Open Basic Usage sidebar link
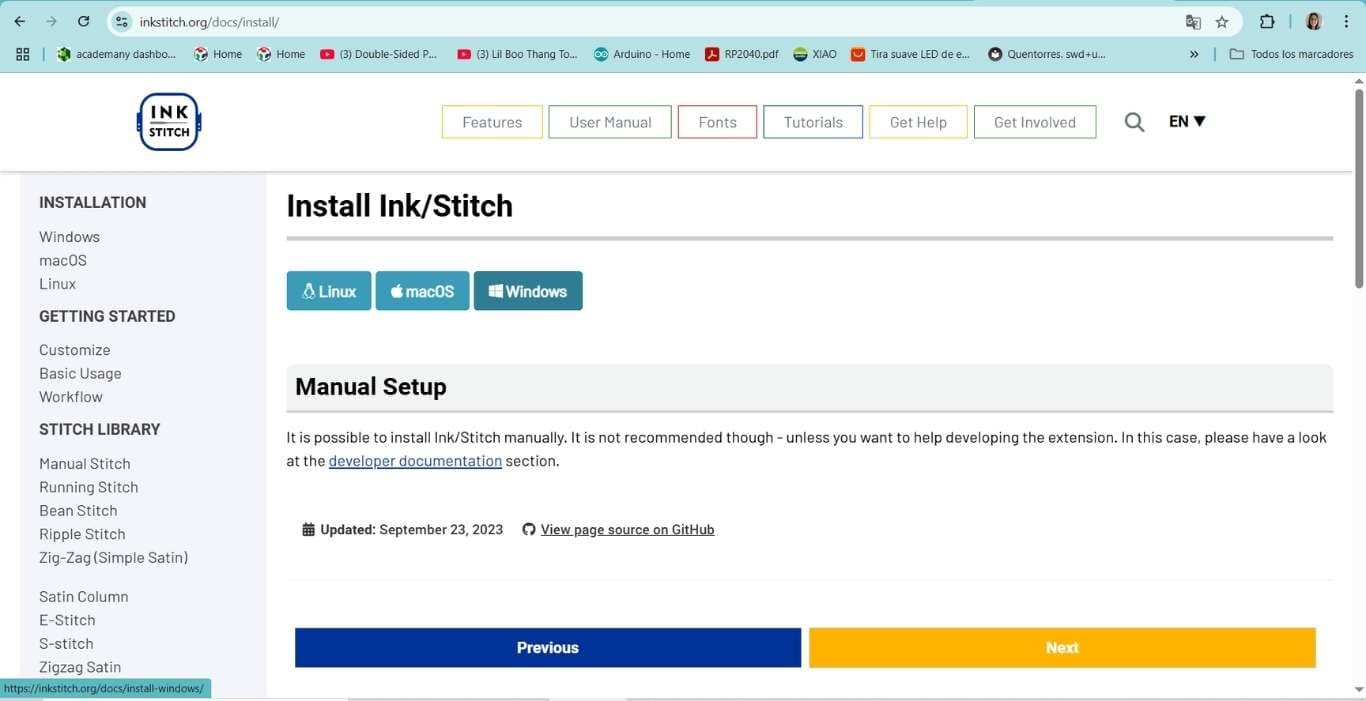 point(80,373)
